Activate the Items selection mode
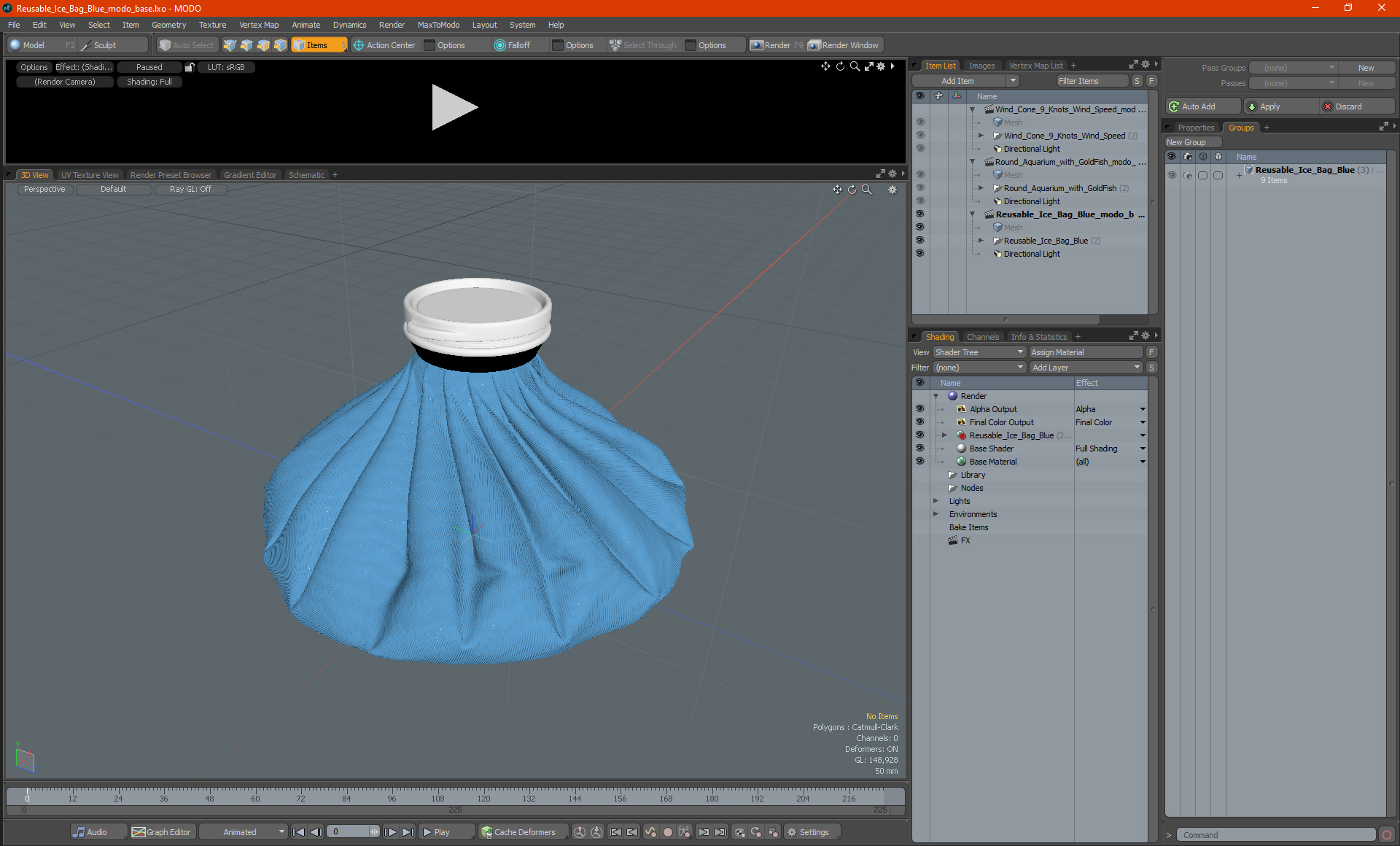This screenshot has width=1400, height=846. (319, 45)
